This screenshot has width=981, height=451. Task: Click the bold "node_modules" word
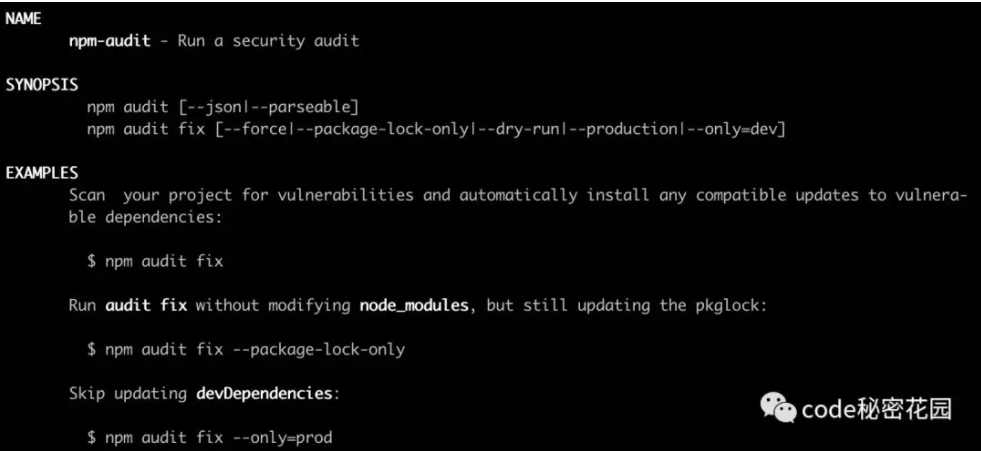413,305
